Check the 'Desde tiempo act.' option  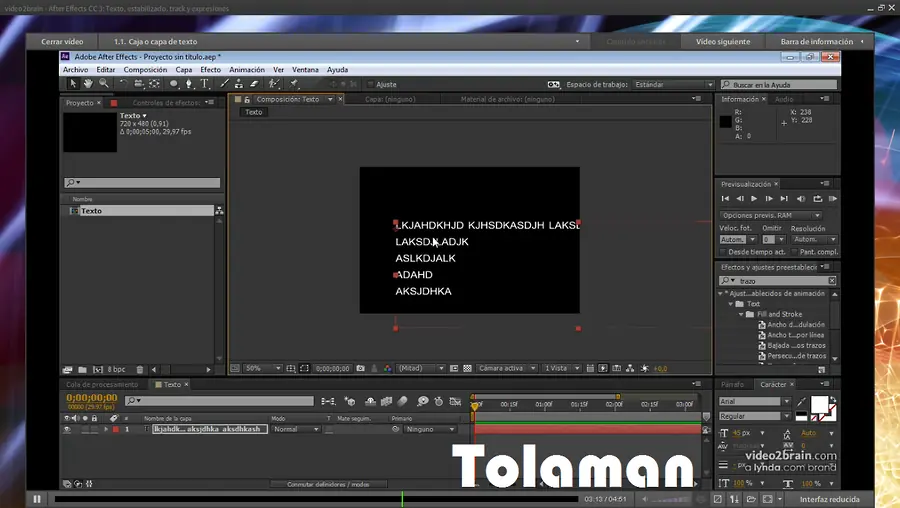click(723, 252)
